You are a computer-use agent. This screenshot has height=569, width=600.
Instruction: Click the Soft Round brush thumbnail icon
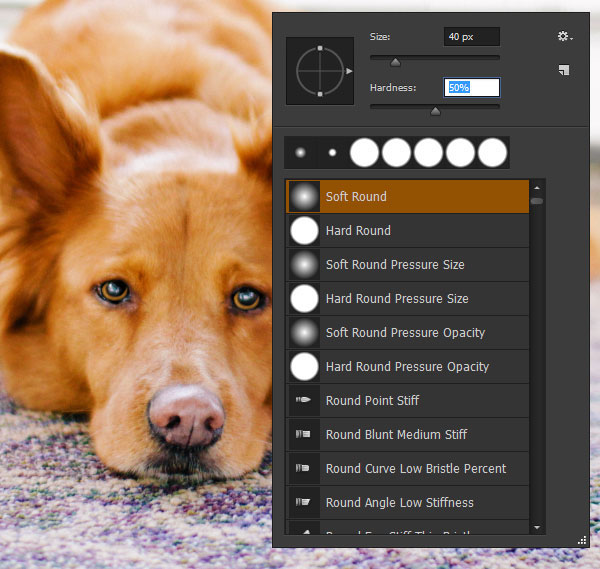coord(304,197)
